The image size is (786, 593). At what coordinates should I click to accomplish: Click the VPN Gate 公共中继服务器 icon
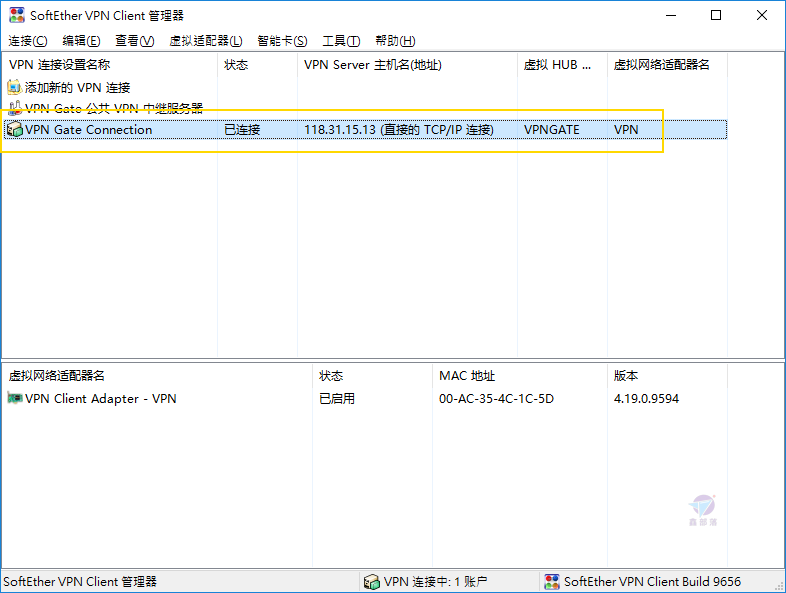pos(15,107)
